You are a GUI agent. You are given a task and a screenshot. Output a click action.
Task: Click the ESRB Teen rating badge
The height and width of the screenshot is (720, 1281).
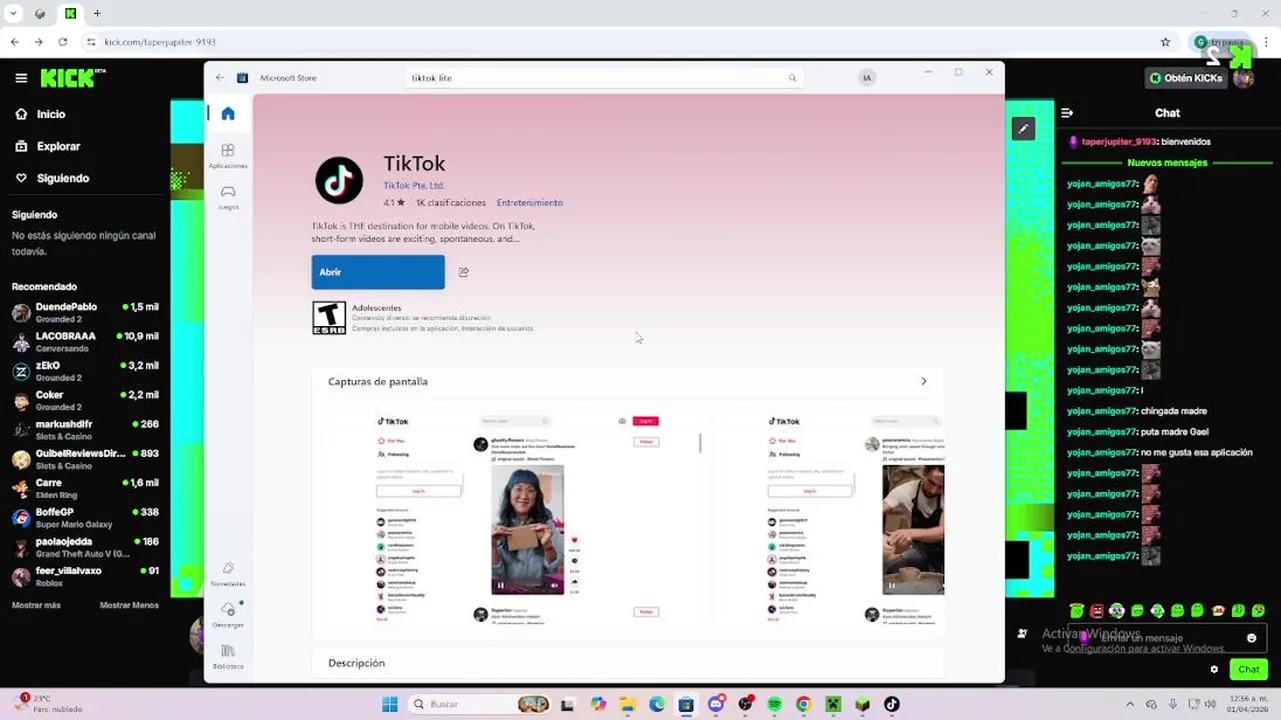coord(329,318)
